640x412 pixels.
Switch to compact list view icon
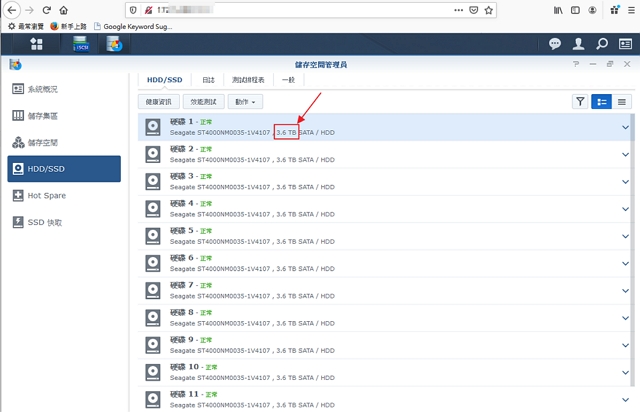click(x=622, y=102)
